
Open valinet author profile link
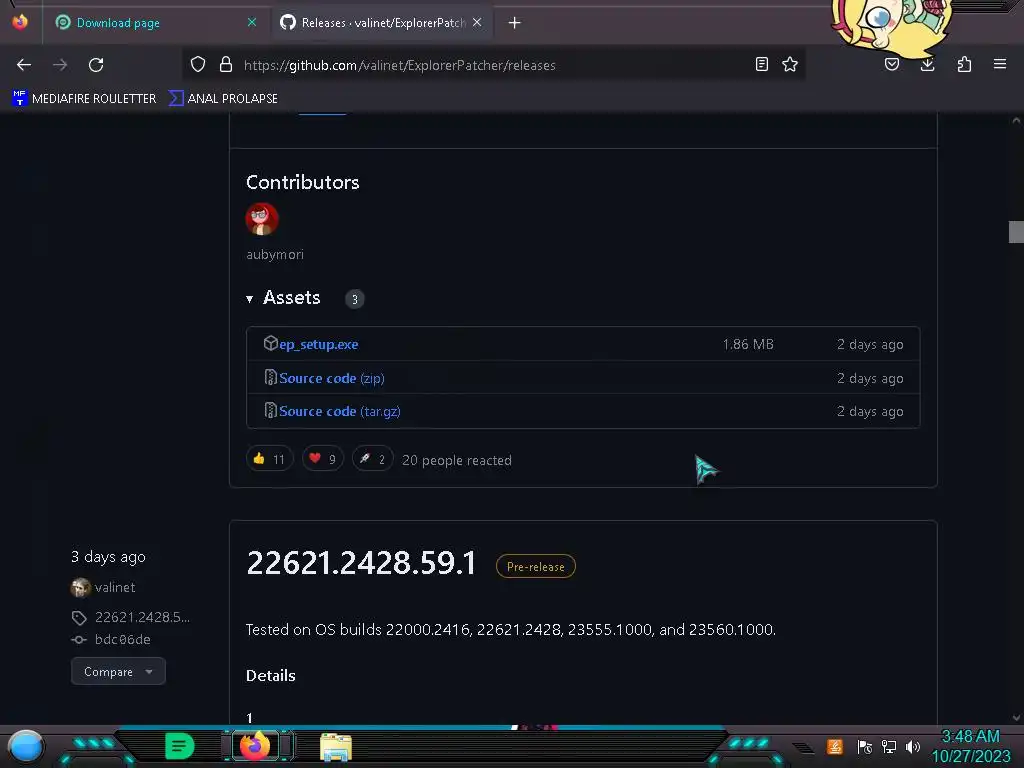pyautogui.click(x=115, y=587)
